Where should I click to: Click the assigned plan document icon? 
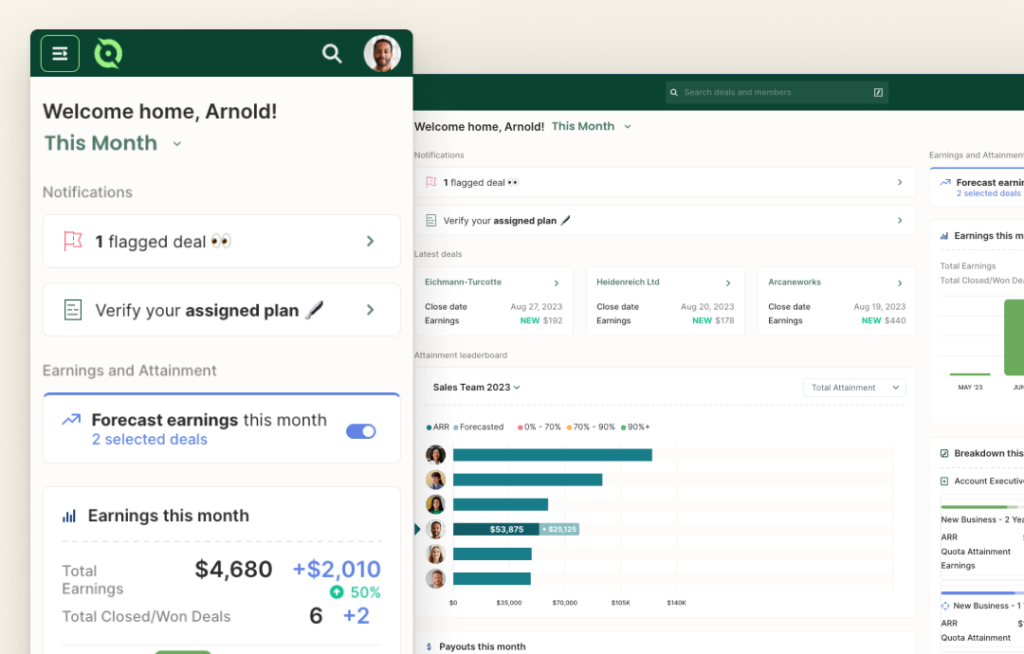coord(72,310)
